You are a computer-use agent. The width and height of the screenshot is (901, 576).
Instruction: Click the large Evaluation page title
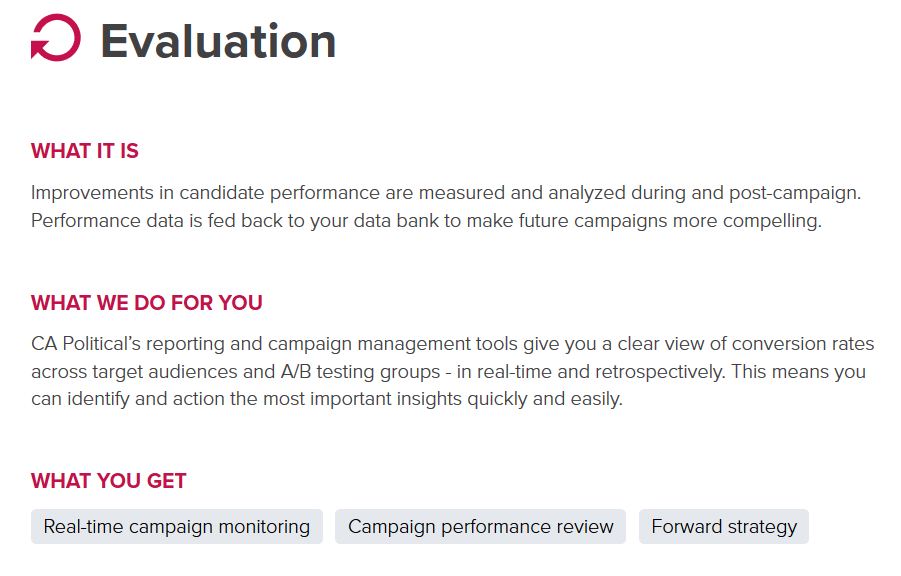coord(218,41)
